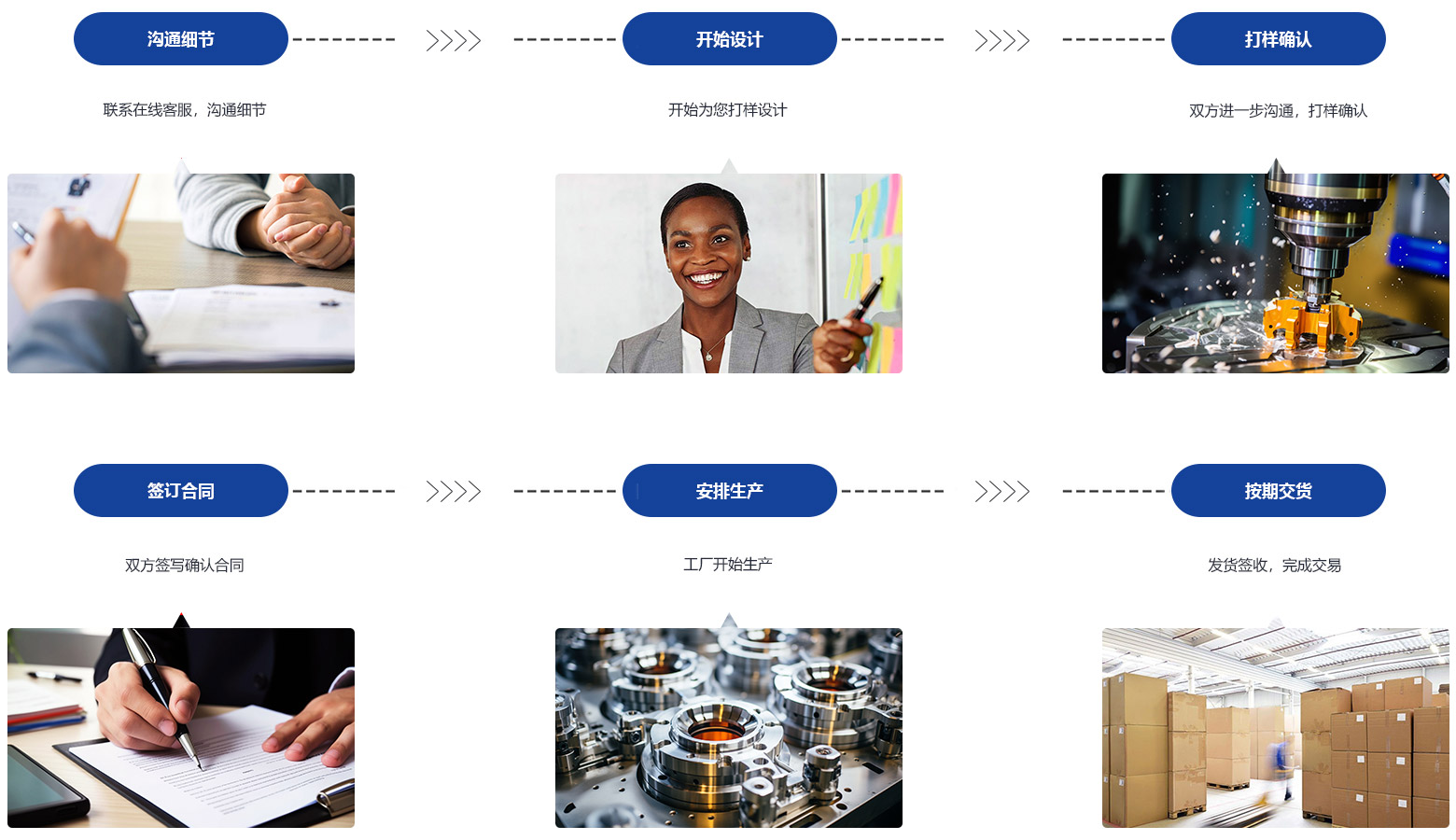Click chevron arrows between 签订合同 and 安排生产
The width and height of the screenshot is (1456, 840).
[454, 492]
